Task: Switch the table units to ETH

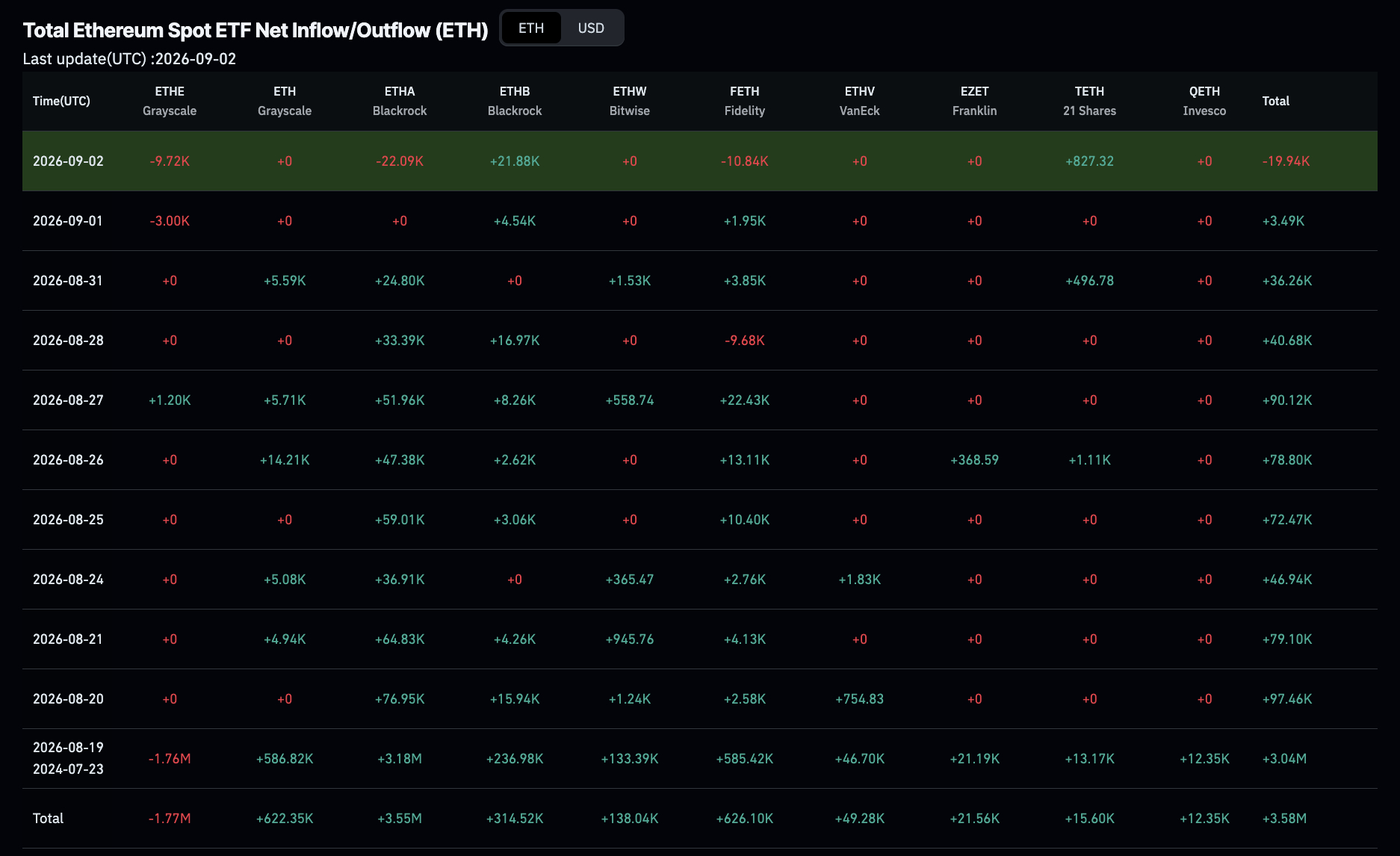Action: coord(531,28)
